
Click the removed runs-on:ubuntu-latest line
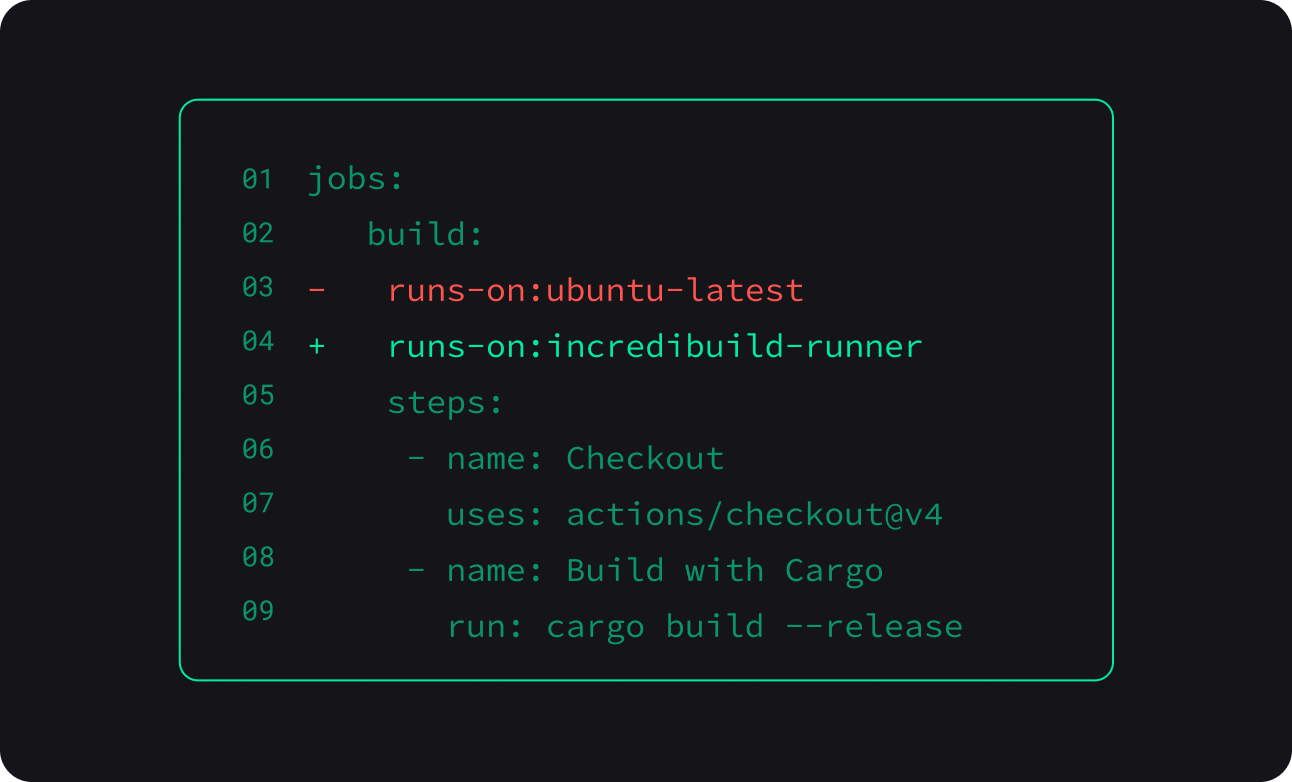point(595,291)
